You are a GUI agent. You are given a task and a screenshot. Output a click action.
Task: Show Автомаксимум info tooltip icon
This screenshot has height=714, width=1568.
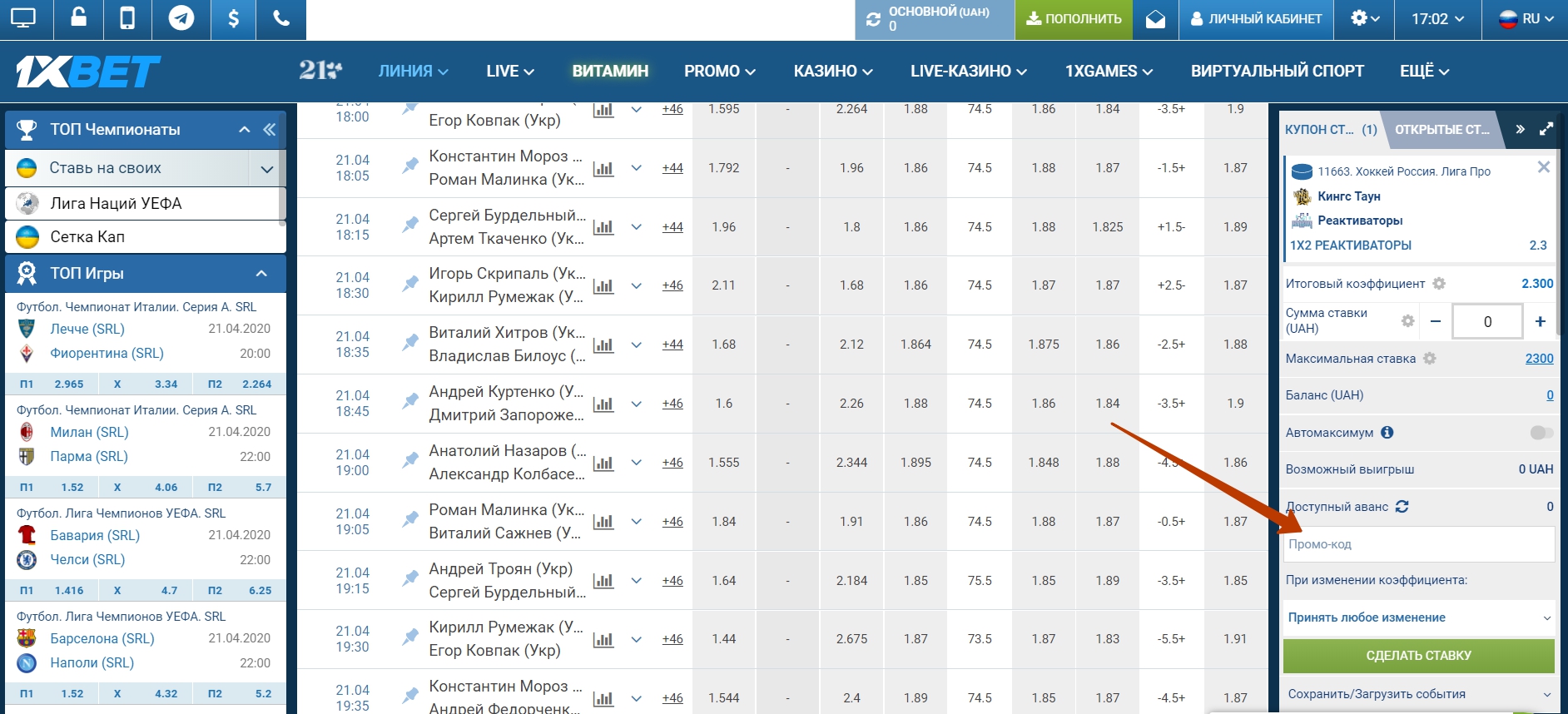pyautogui.click(x=1387, y=433)
